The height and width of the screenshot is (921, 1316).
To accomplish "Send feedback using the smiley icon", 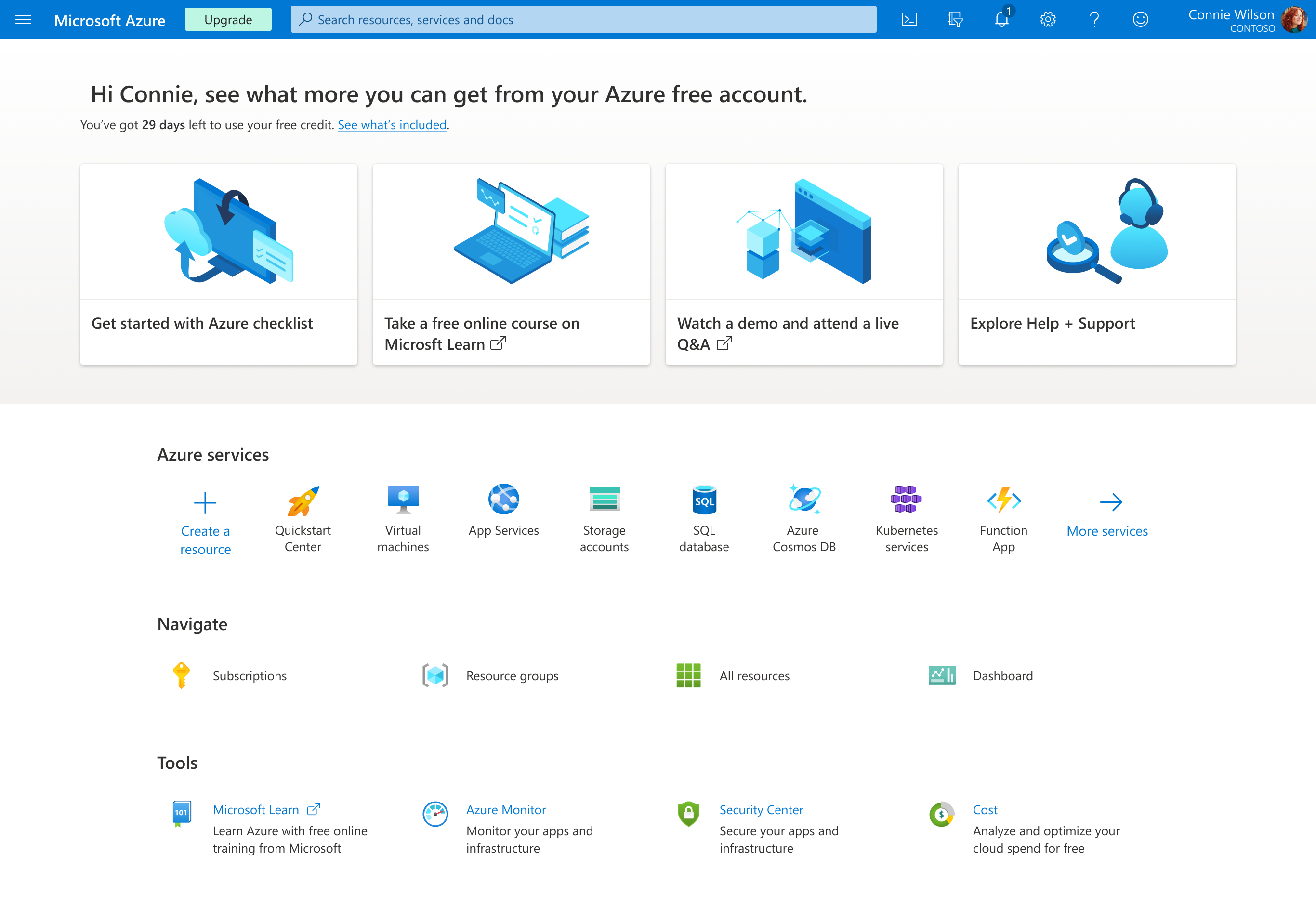I will click(1141, 19).
